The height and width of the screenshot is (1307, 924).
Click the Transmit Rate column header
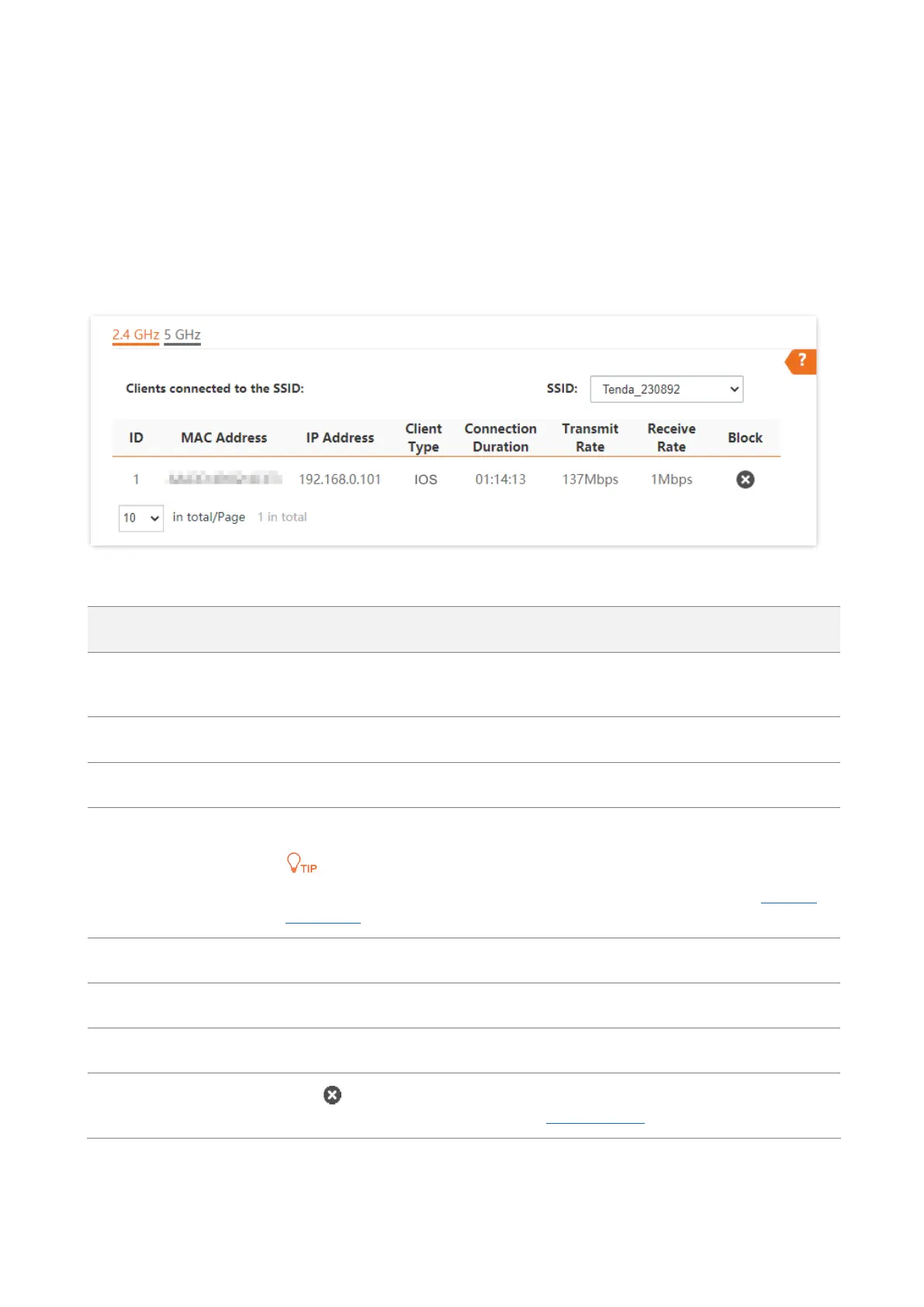590,438
